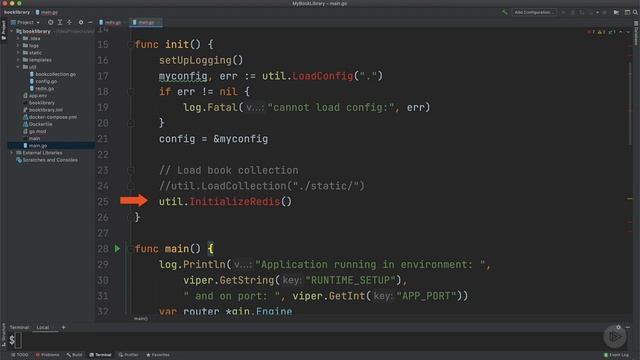Add a new terminal session with plus icon
640x360 pixels.
coord(63,327)
